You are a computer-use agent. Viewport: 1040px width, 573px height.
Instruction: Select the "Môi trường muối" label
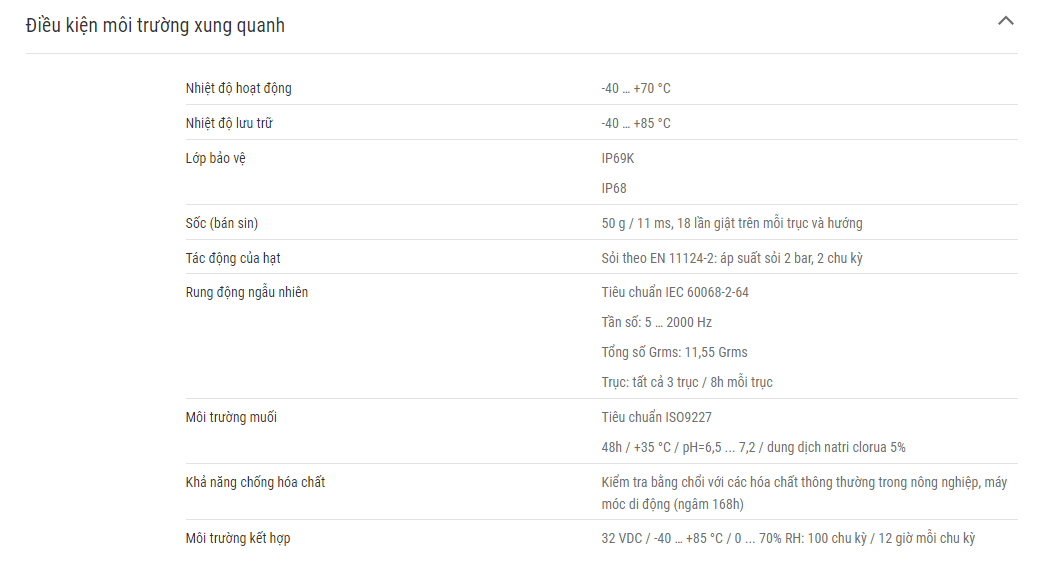[231, 417]
